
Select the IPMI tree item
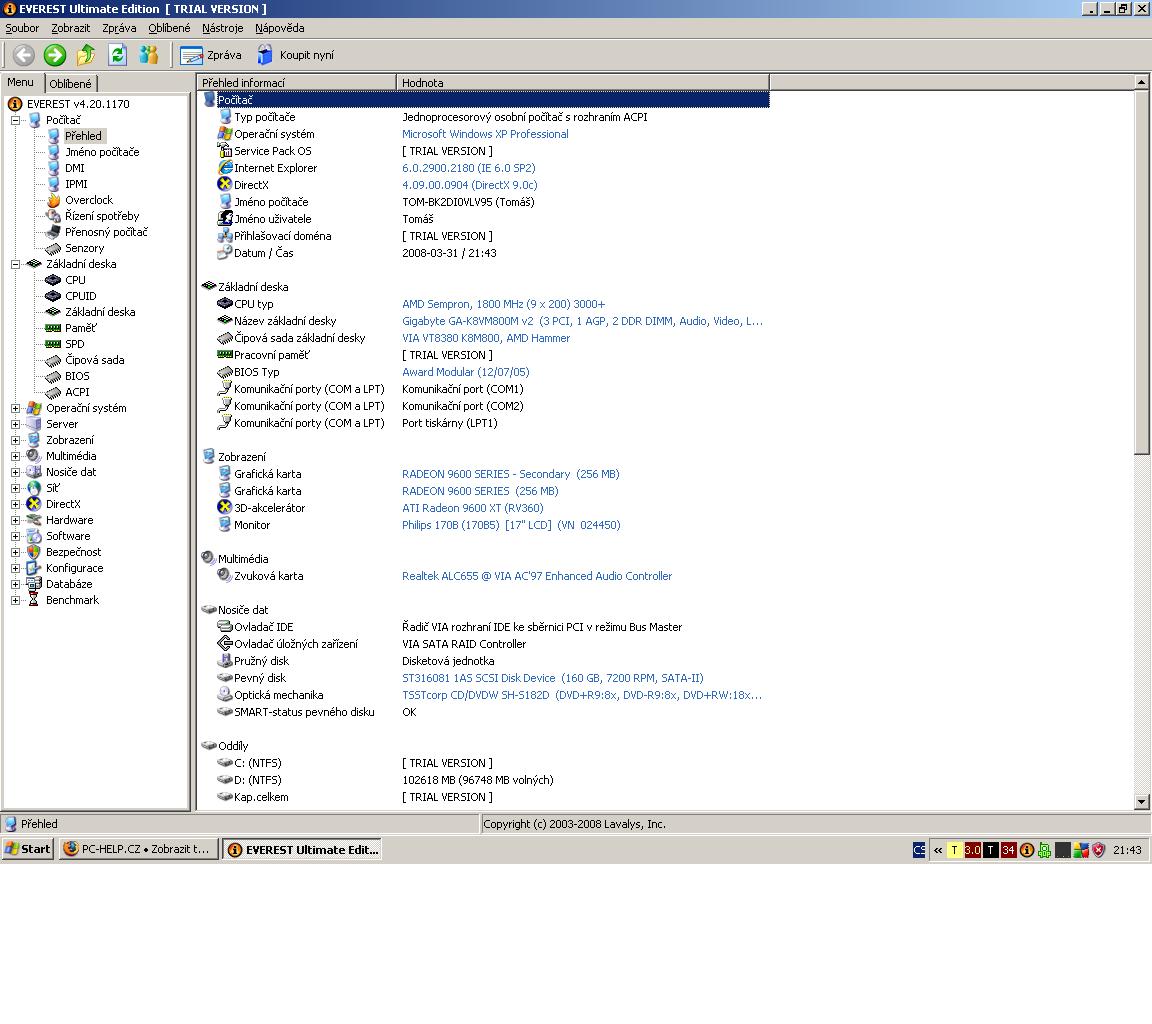[76, 184]
